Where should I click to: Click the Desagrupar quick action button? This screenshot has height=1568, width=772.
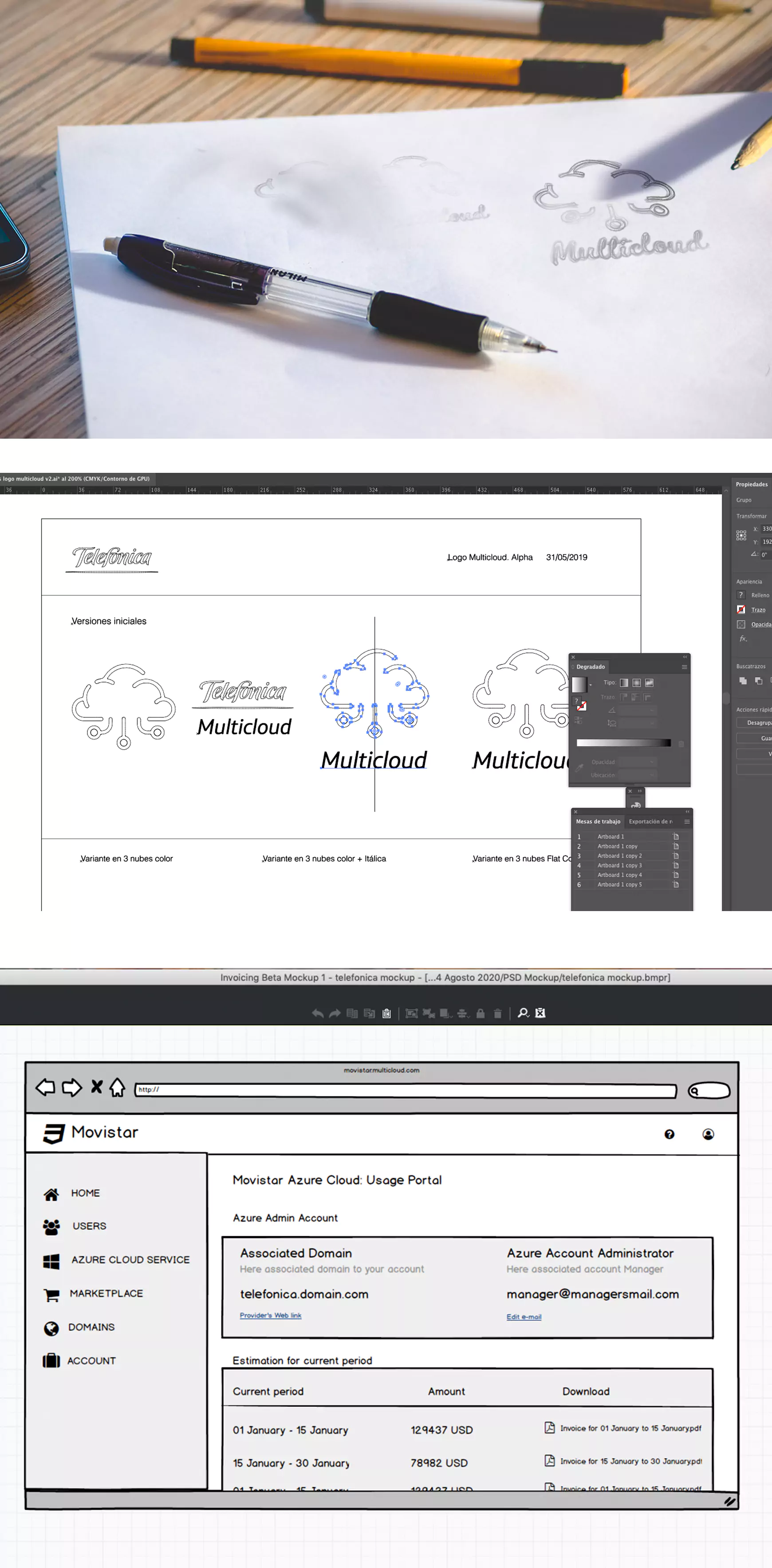(x=754, y=723)
